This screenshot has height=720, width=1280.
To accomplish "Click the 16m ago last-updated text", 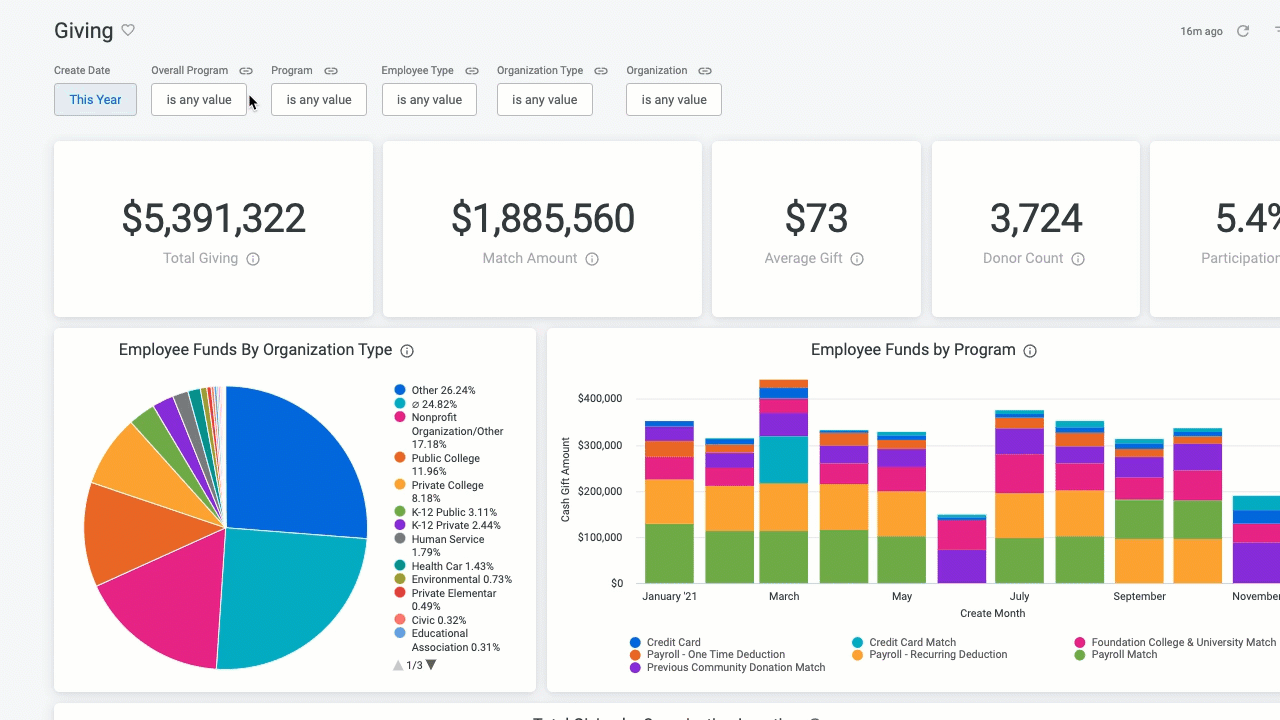I will click(1202, 31).
